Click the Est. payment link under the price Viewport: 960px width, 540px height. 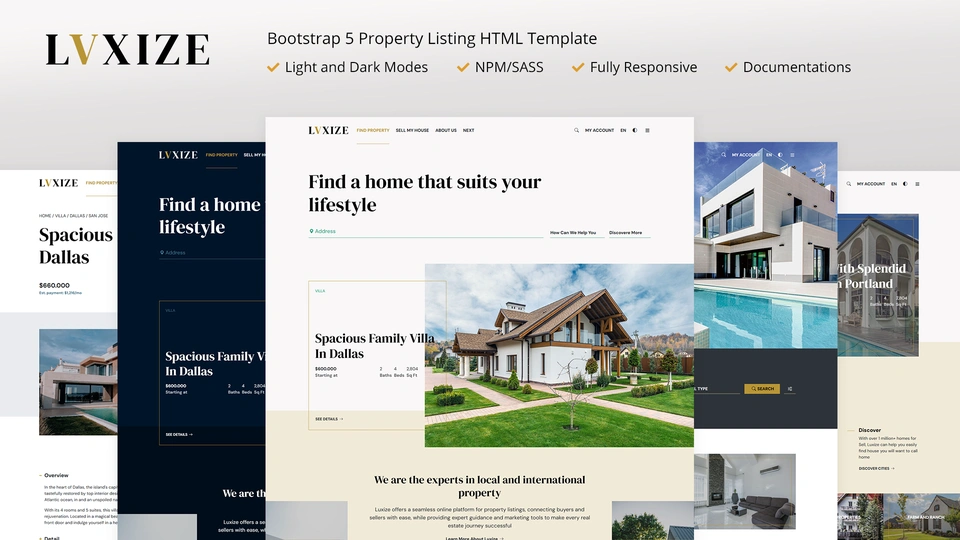[60, 293]
